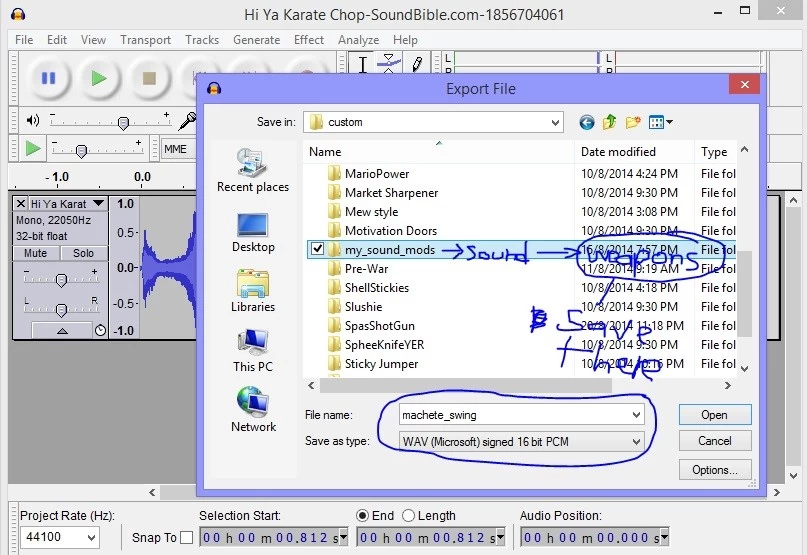Go back using the dialog's back arrow

587,123
